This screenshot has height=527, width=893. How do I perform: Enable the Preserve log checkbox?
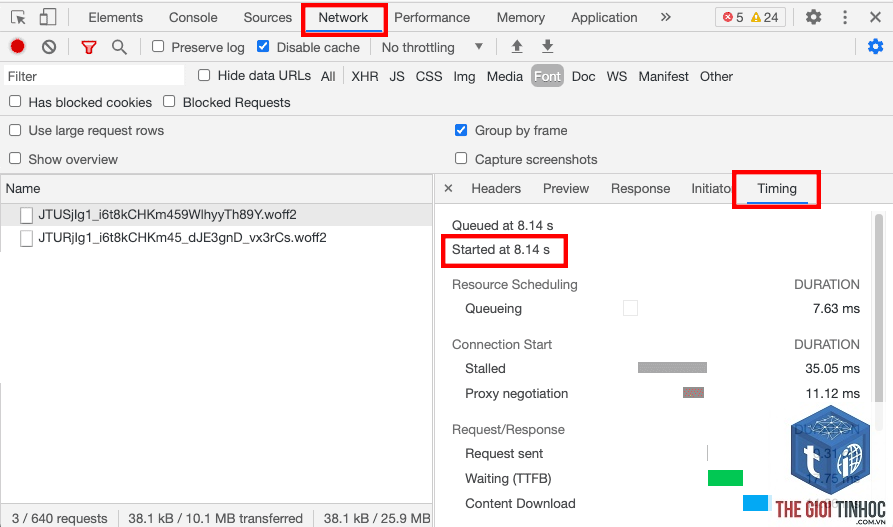click(158, 47)
